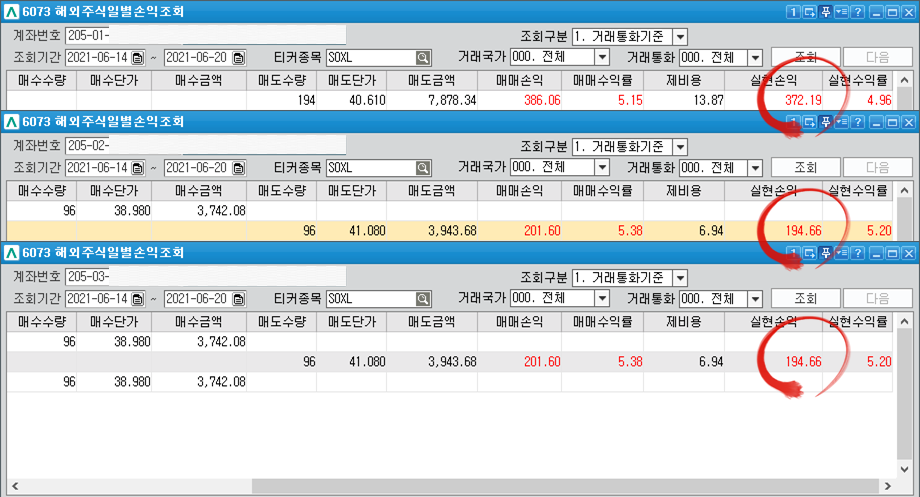Click the app logo icon of 205-02 window
Viewport: 920px width, 497px height.
click(12, 122)
